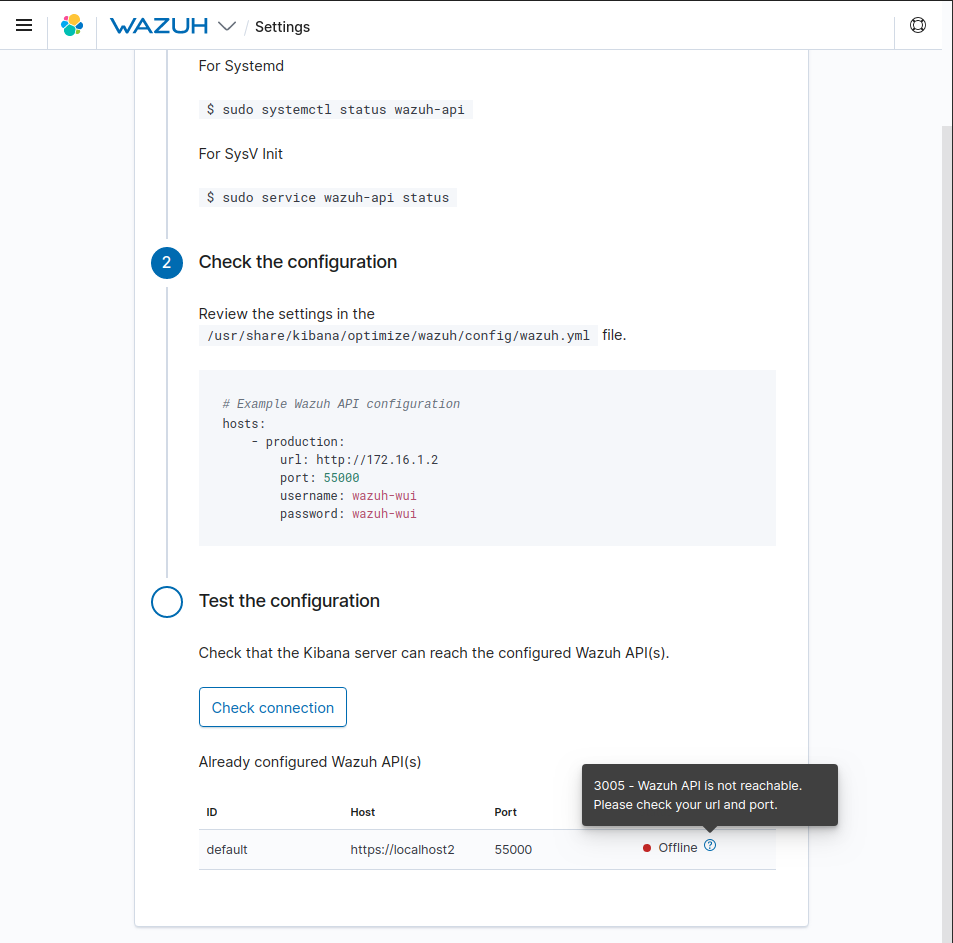The width and height of the screenshot is (953, 943).
Task: Open help with the lifebuoy icon
Action: 917,25
